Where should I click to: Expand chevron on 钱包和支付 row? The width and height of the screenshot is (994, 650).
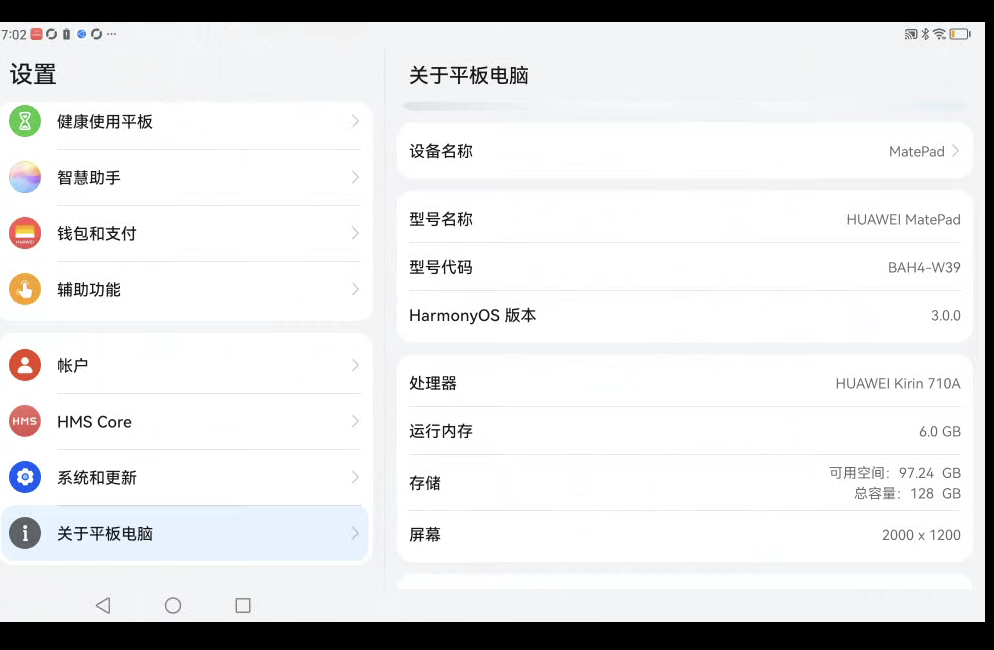point(355,233)
